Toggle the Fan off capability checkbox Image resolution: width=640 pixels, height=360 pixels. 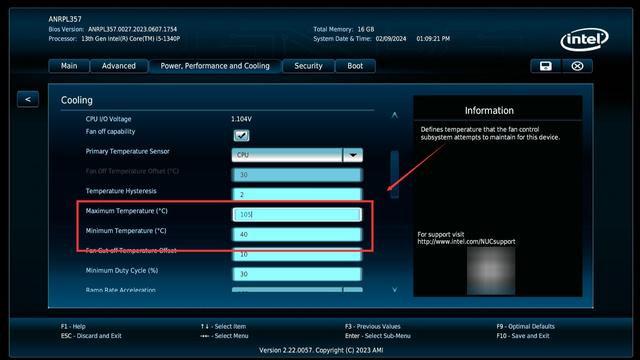(241, 136)
